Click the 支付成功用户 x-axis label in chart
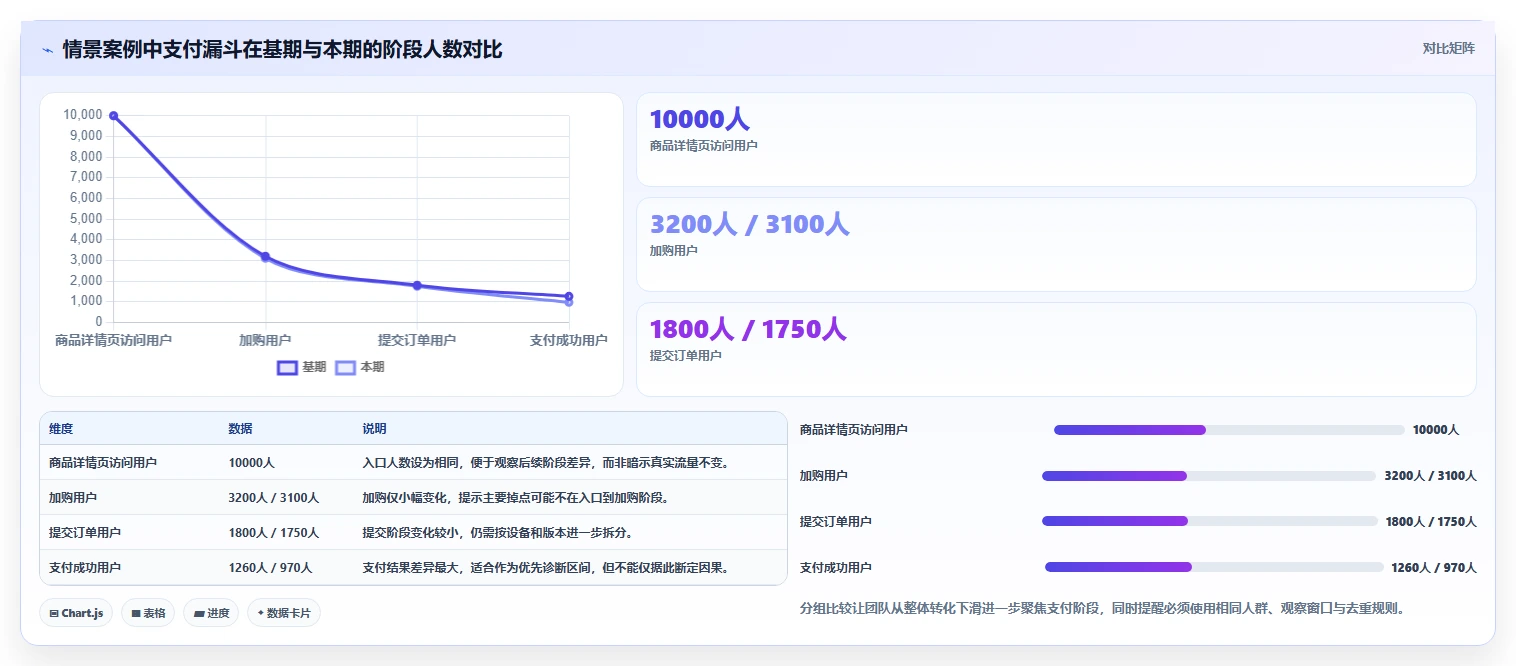 [569, 340]
